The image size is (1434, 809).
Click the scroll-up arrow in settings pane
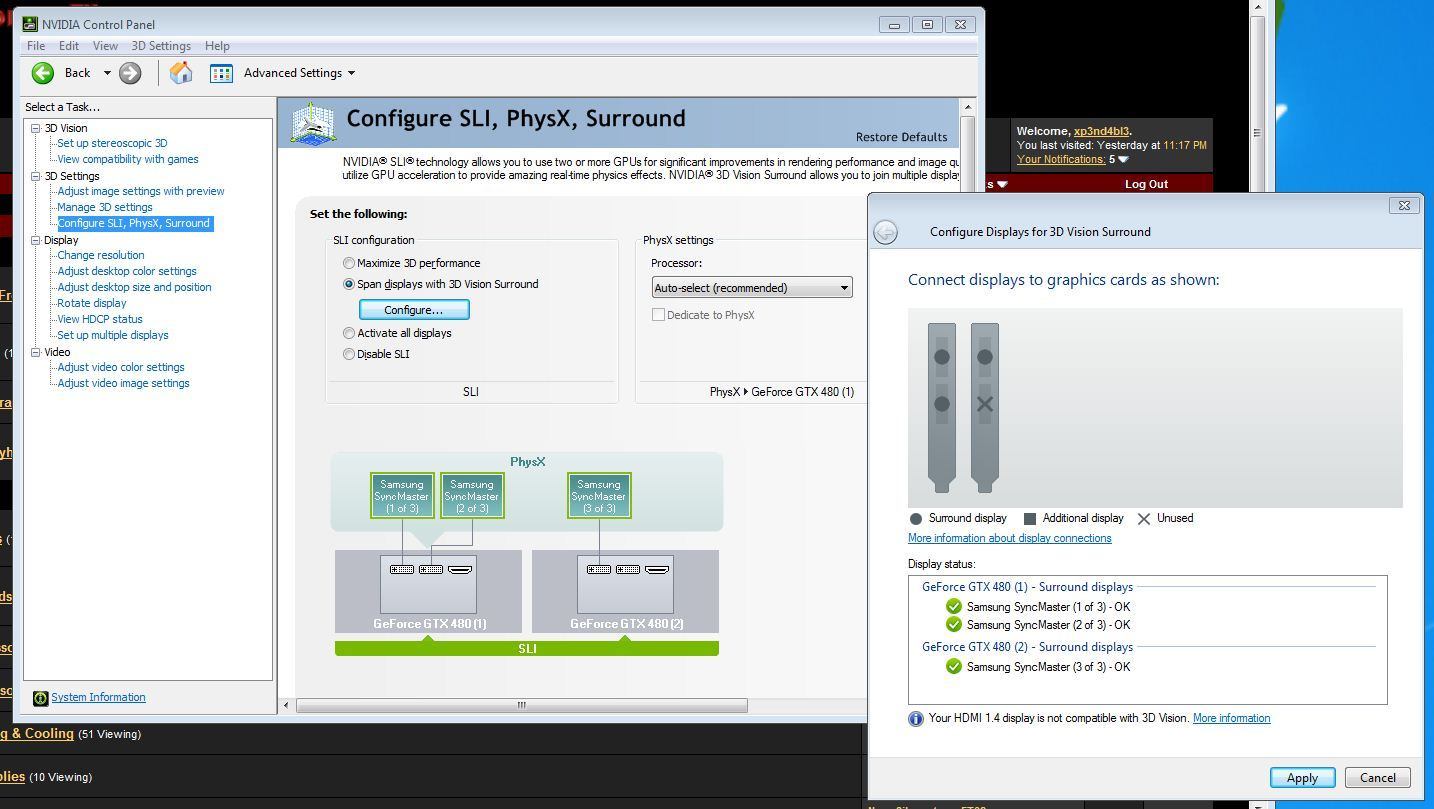pyautogui.click(x=967, y=107)
